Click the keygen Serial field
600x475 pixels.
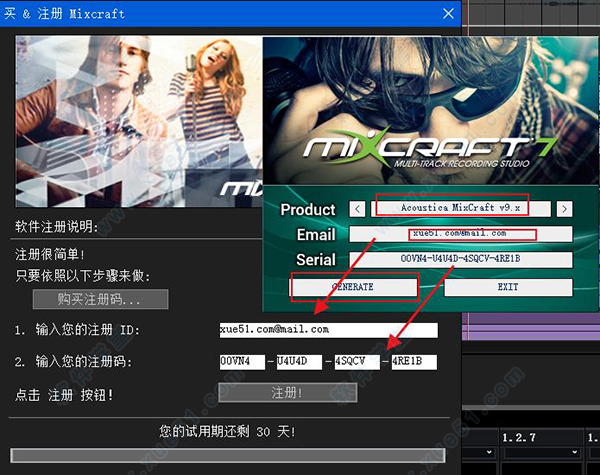coord(461,259)
